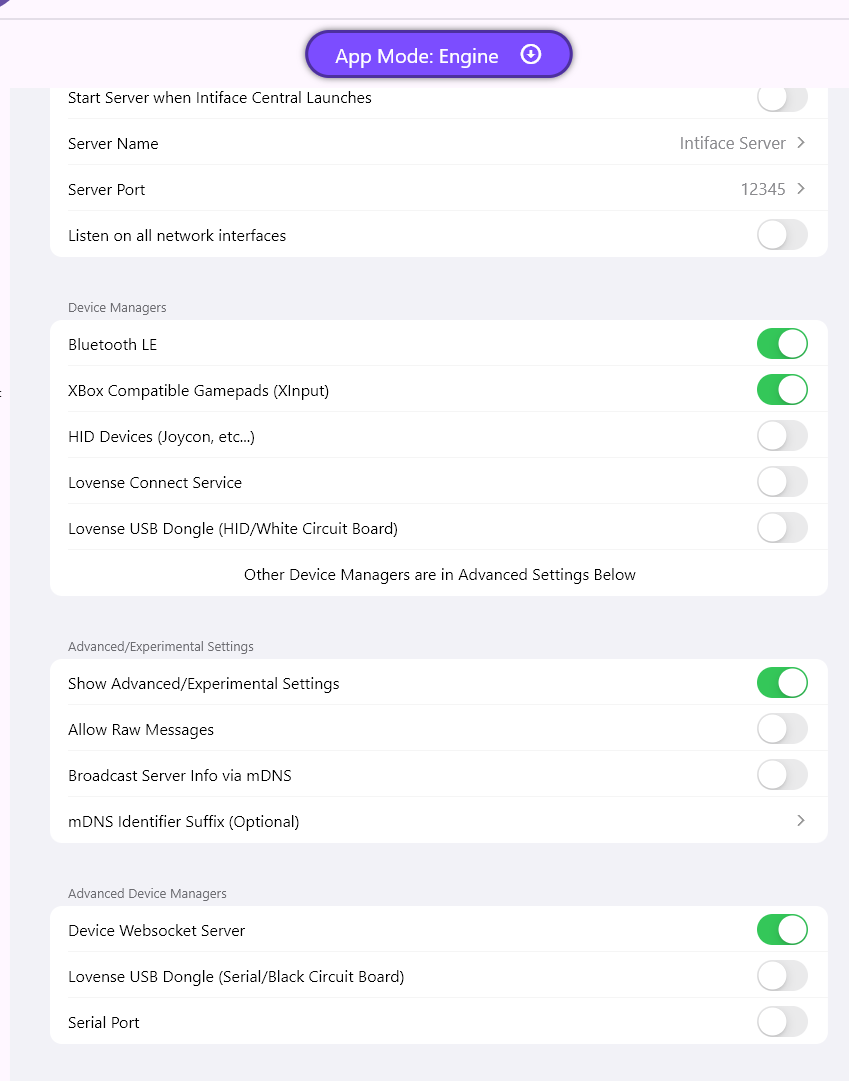Toggle Lovense Connect Service on
849x1081 pixels.
point(782,482)
